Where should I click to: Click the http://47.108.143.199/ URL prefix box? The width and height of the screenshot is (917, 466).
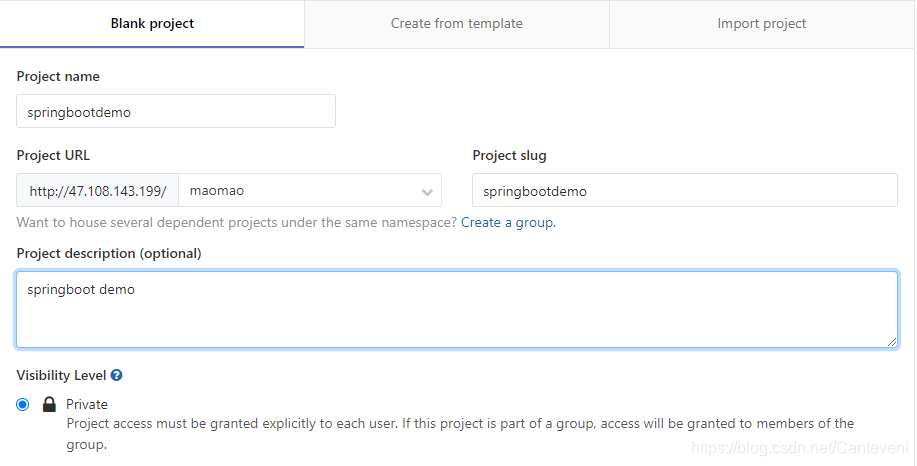tap(97, 190)
